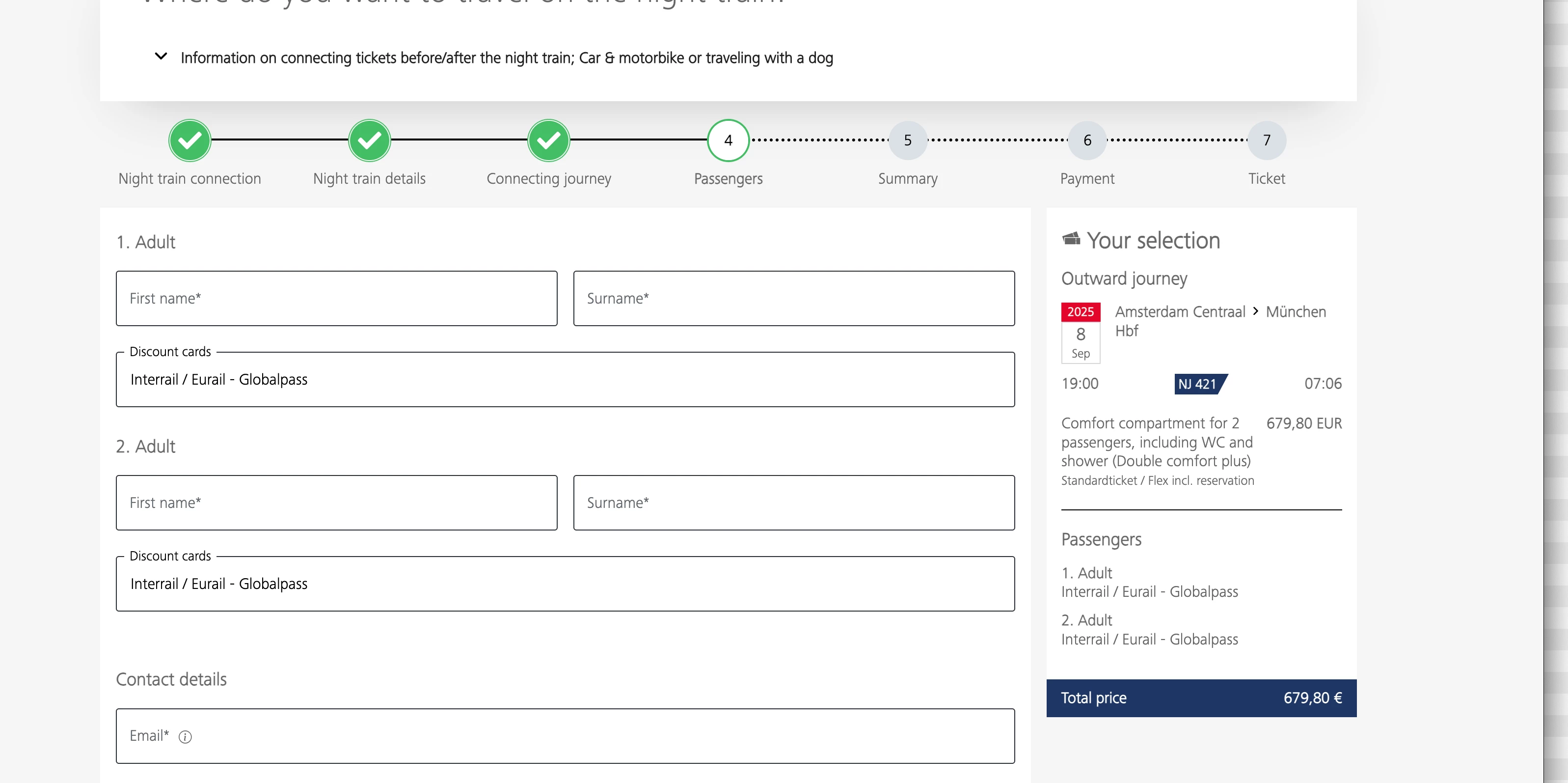
Task: Click the Email contact field
Action: [565, 735]
